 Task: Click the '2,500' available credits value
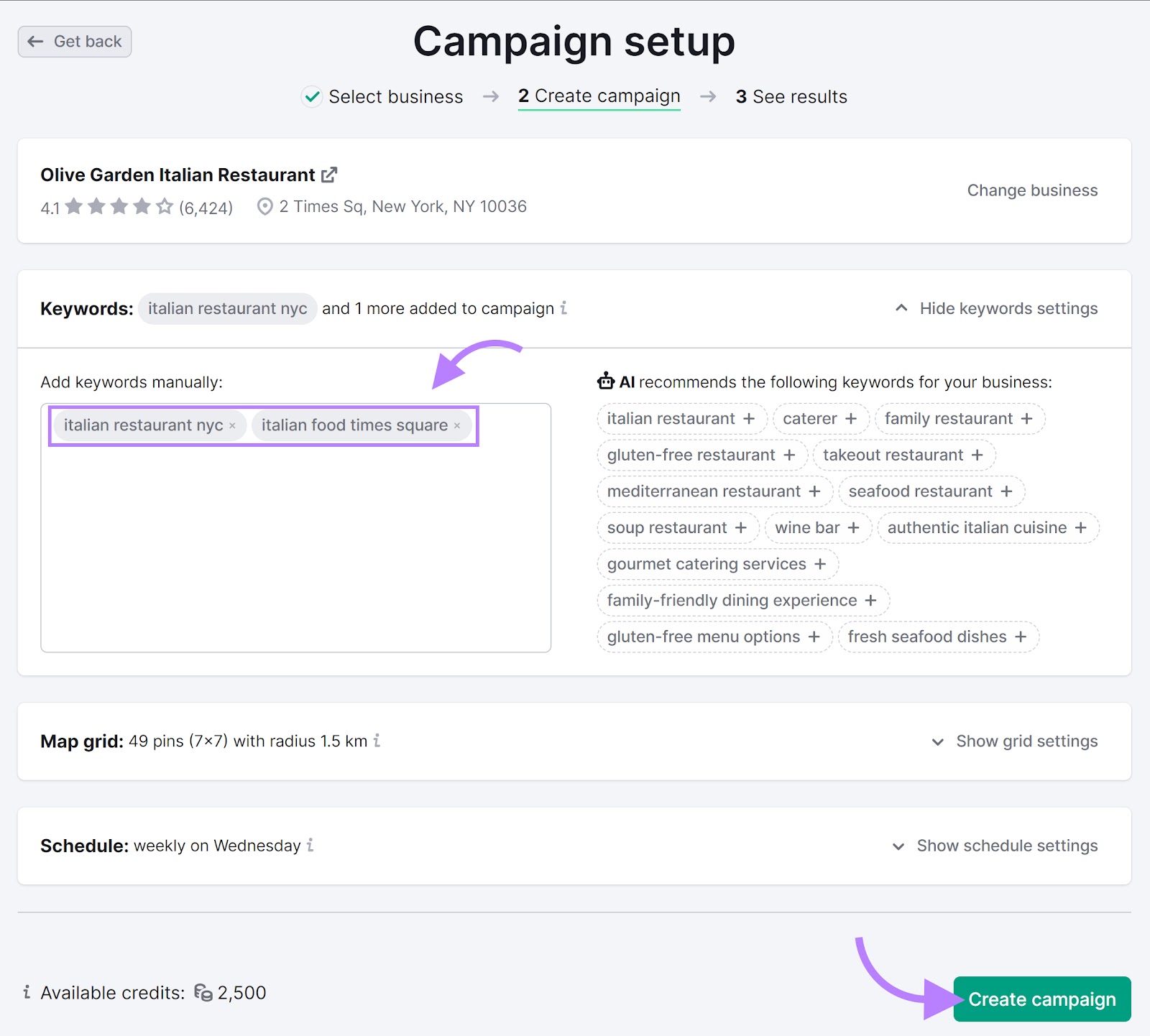[x=241, y=993]
